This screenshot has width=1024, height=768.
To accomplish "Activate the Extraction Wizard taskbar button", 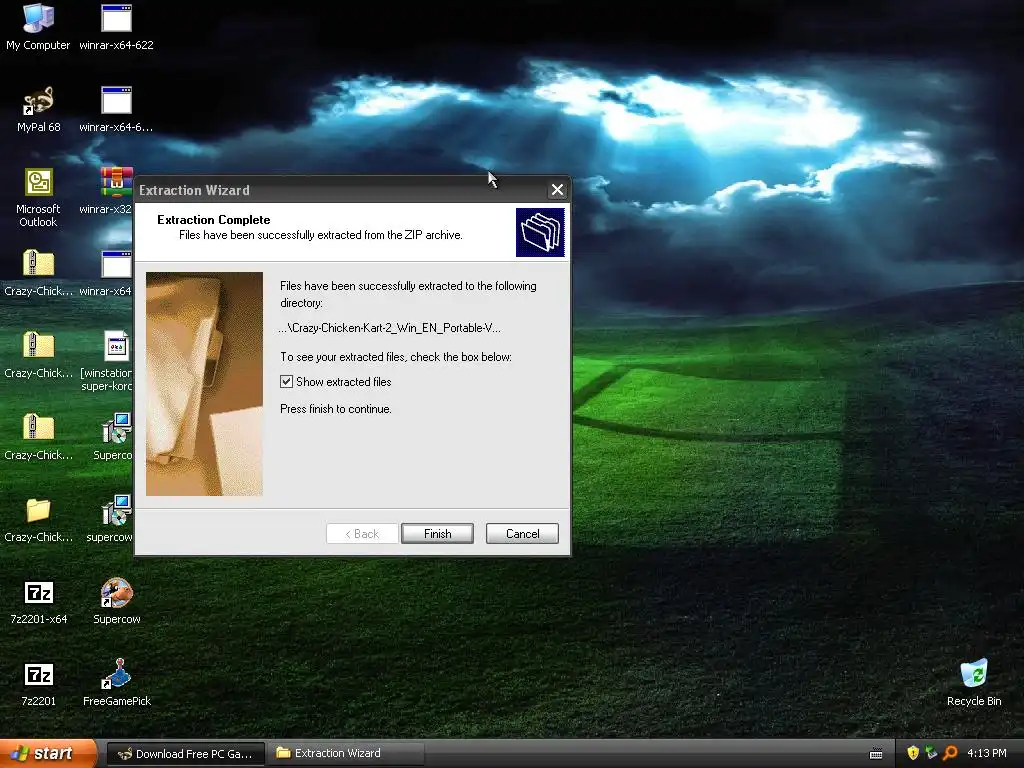I will [346, 754].
